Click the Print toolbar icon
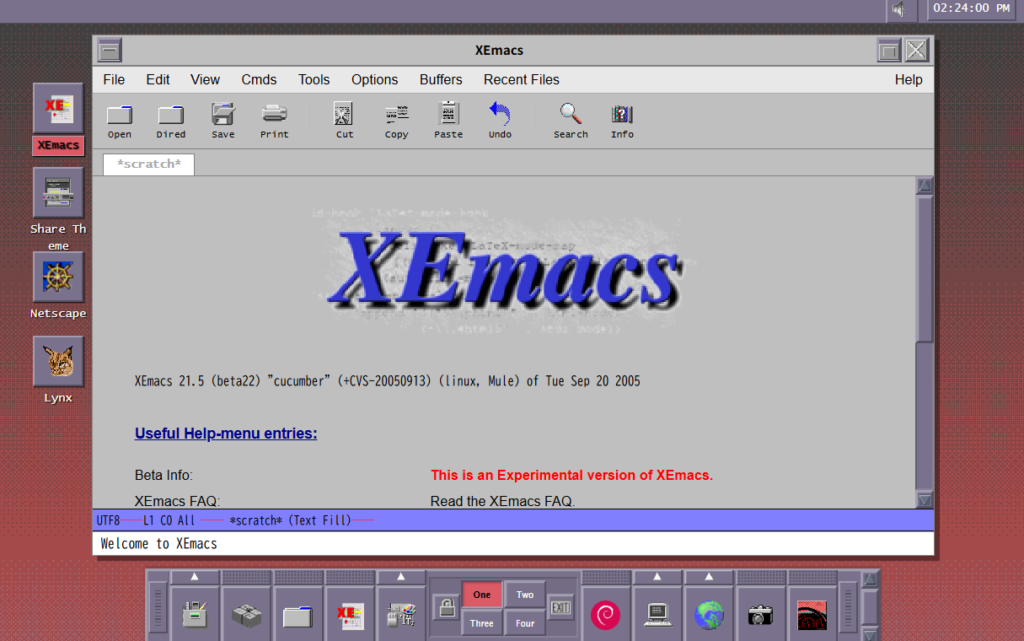1024x641 pixels. coord(274,120)
